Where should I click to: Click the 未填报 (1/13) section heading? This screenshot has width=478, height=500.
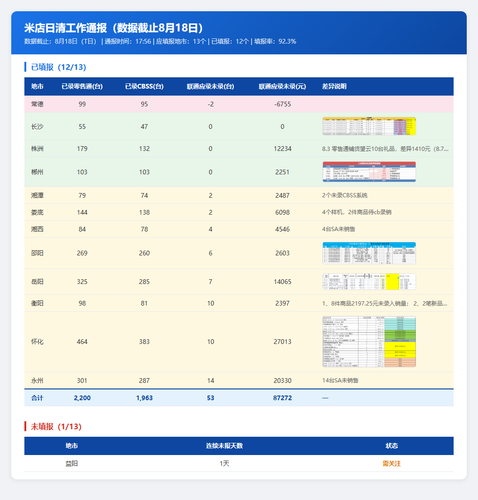click(x=56, y=427)
